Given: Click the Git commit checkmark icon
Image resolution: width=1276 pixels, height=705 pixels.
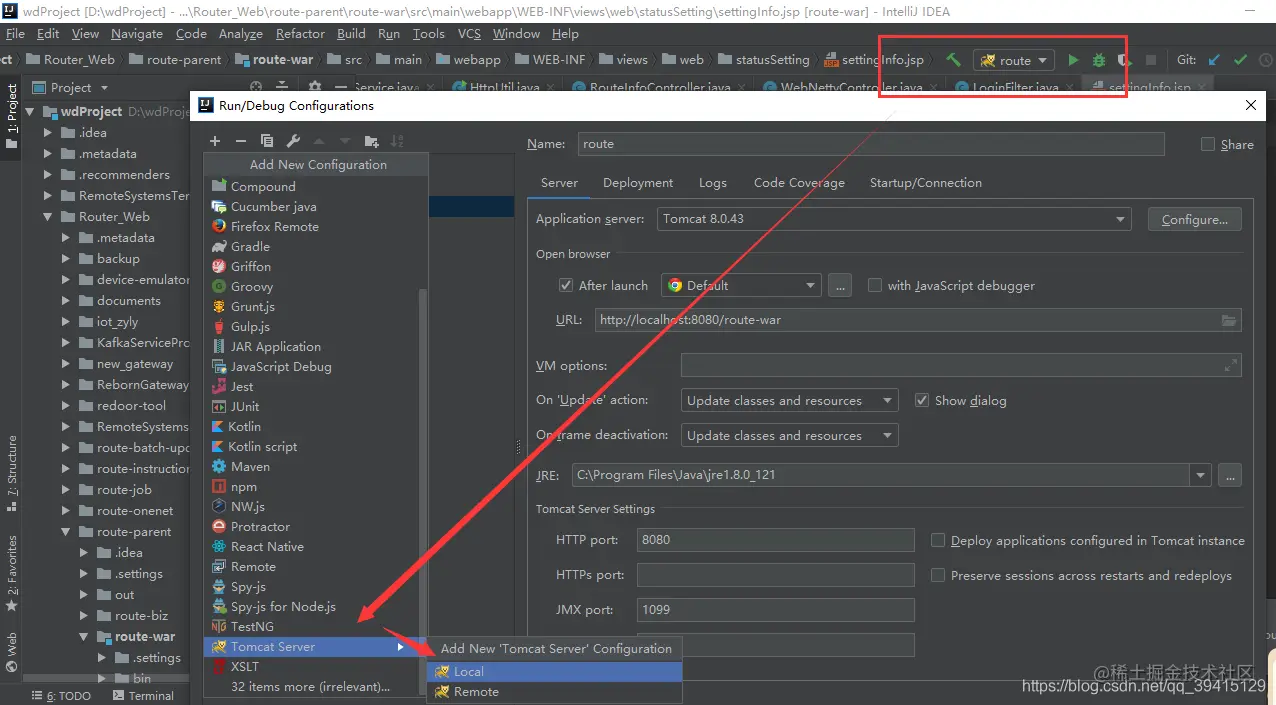Looking at the screenshot, I should point(1240,60).
